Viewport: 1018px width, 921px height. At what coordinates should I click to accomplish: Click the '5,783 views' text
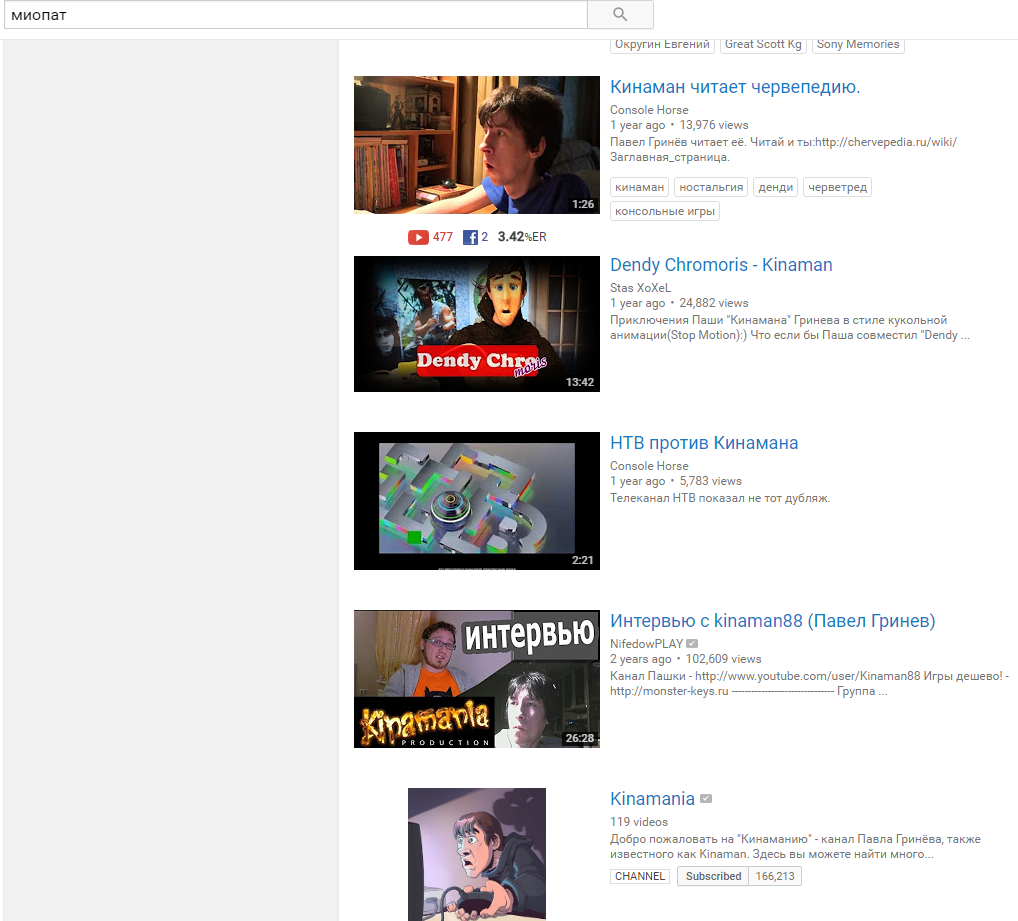(x=710, y=481)
